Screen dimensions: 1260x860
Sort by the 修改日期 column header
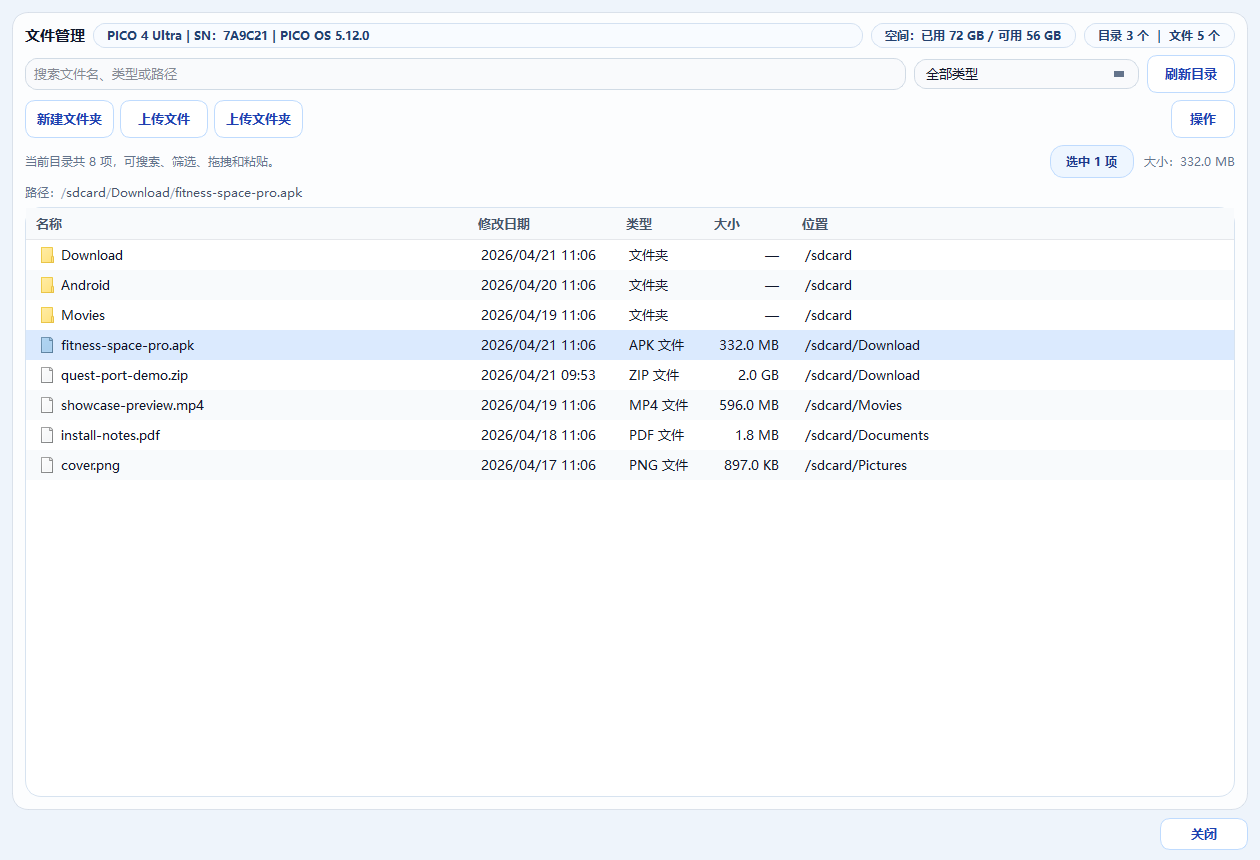(504, 224)
